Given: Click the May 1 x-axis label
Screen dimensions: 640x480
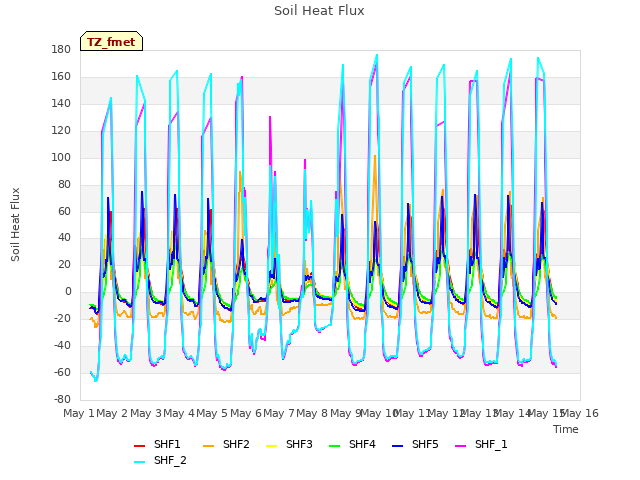Looking at the screenshot, I should coord(79,413).
